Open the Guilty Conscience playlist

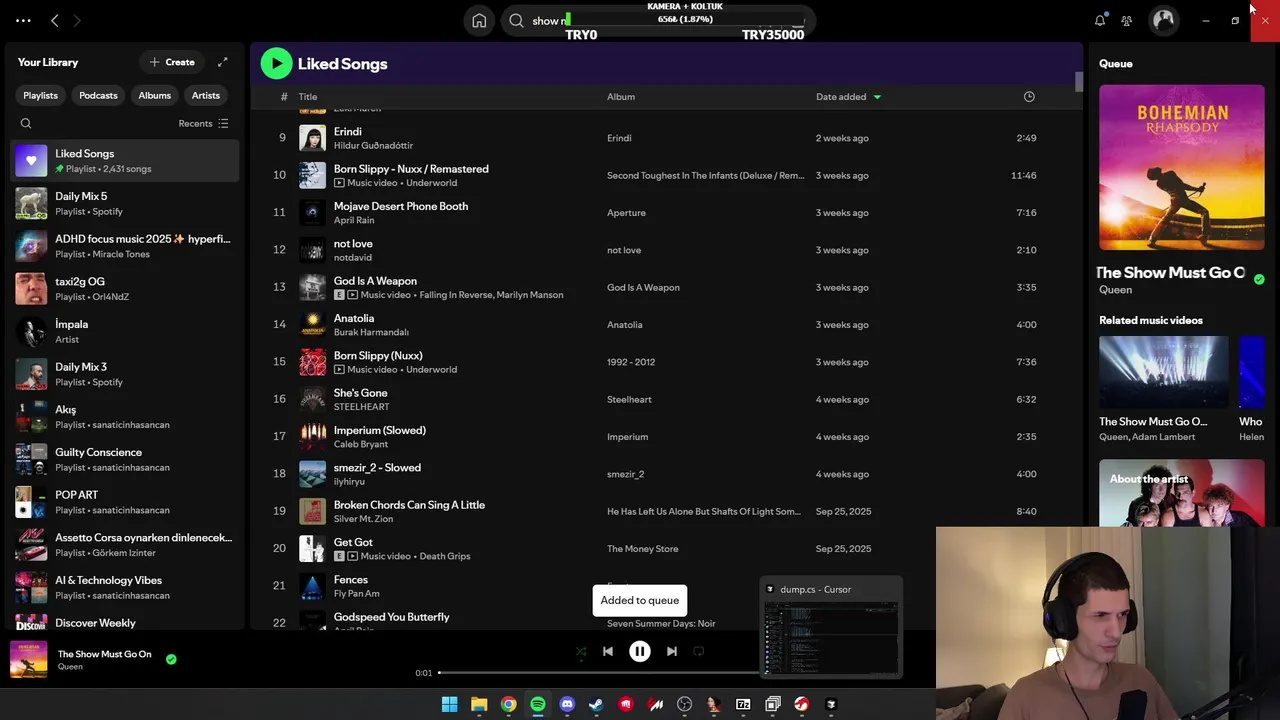coord(125,459)
